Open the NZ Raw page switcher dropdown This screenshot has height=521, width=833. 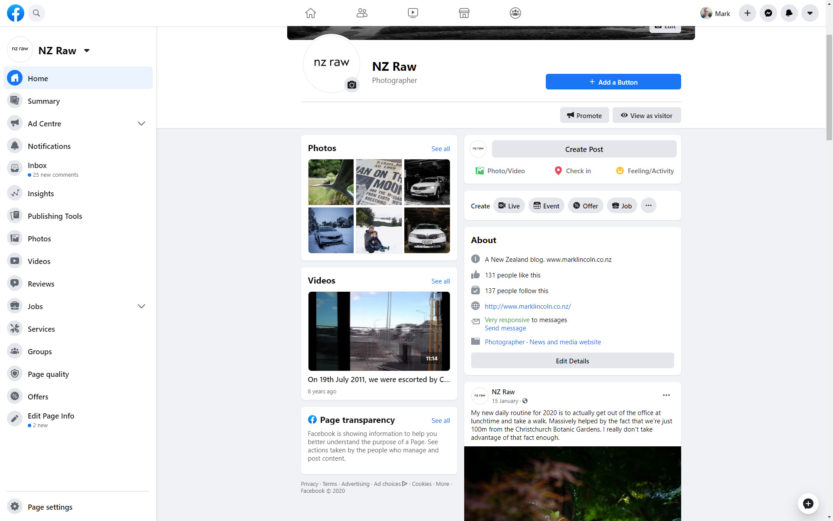[87, 51]
